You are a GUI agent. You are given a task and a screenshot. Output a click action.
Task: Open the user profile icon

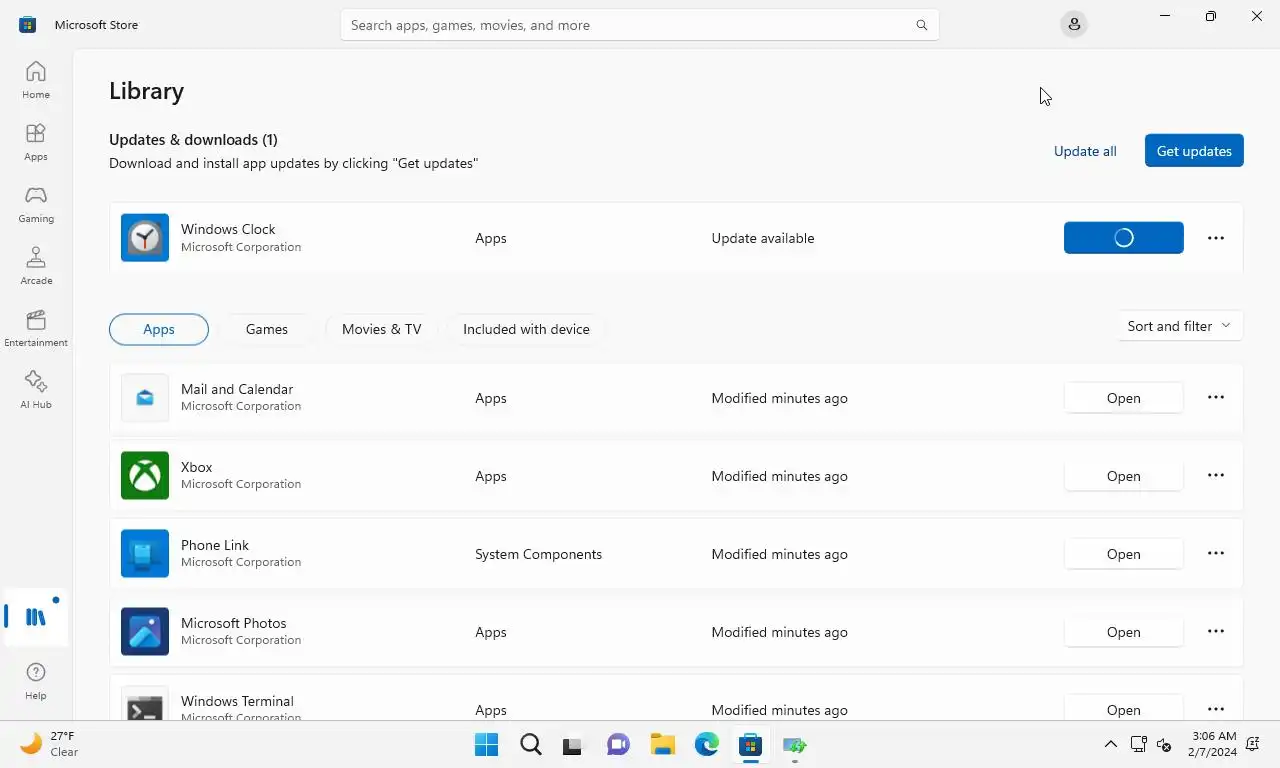click(x=1074, y=25)
